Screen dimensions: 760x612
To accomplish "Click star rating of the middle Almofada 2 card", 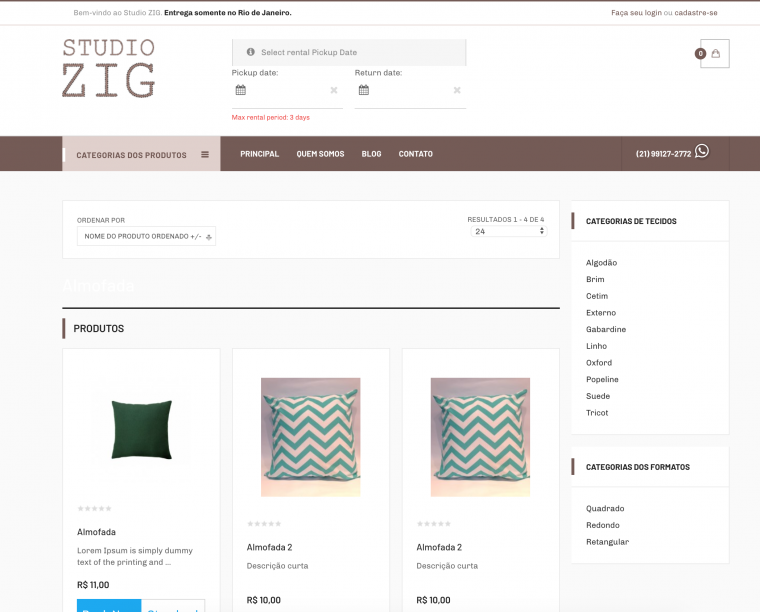I will click(x=264, y=524).
